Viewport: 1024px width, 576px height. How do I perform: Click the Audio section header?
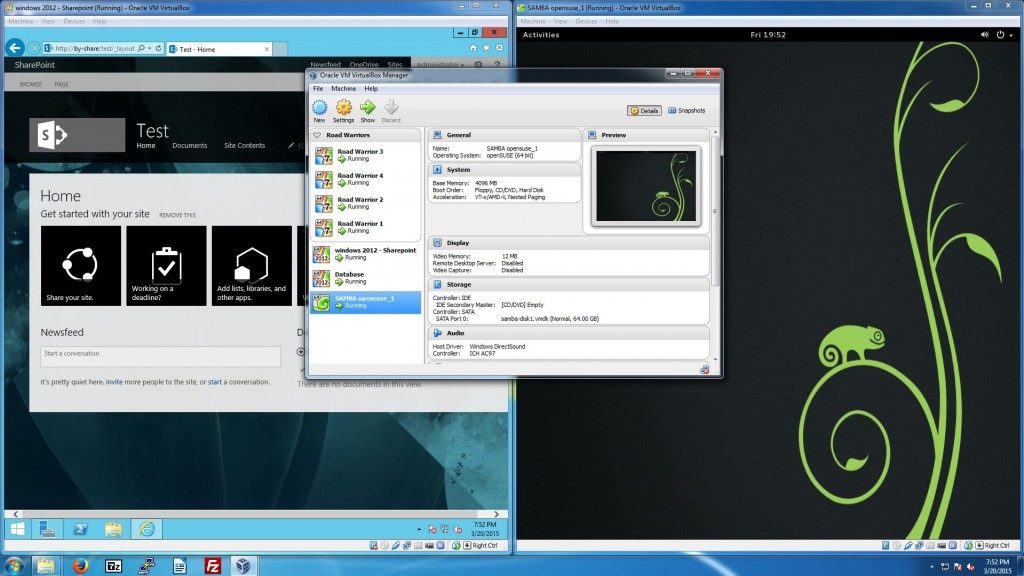(x=568, y=333)
